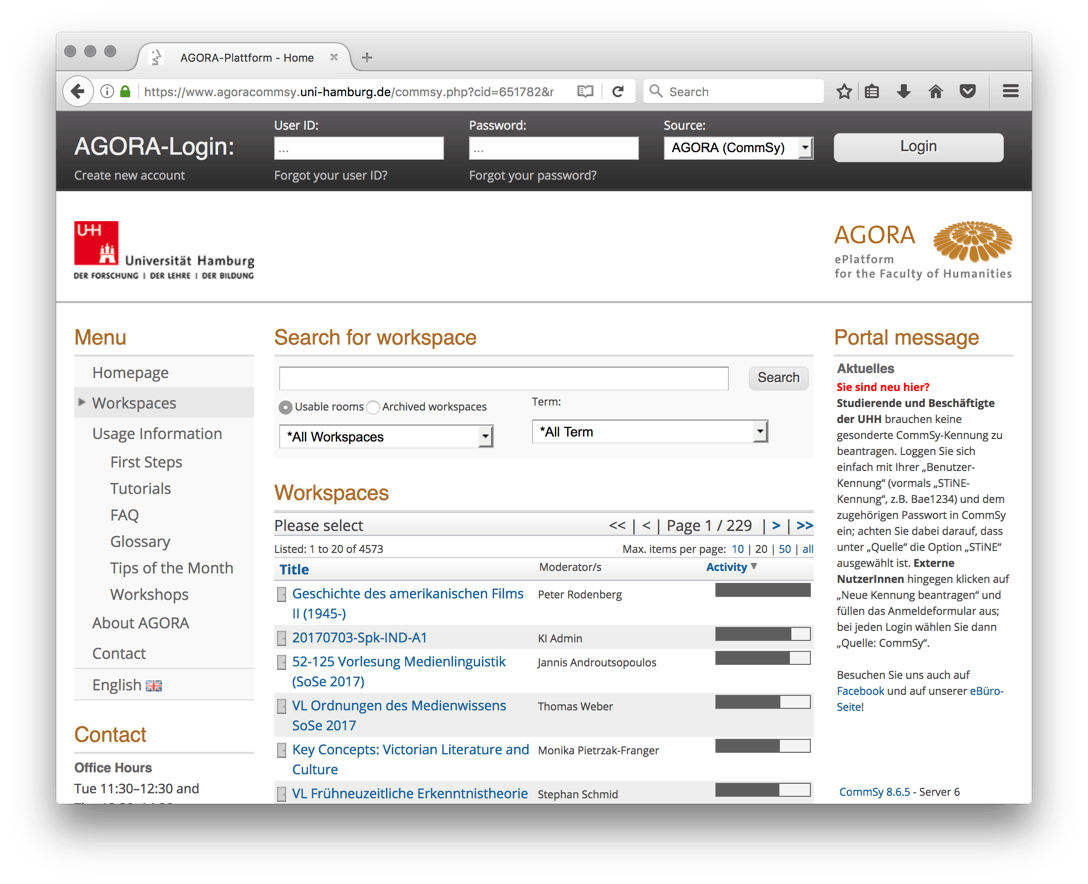Select the Archived workspaces radio button
This screenshot has width=1088, height=884.
[373, 407]
